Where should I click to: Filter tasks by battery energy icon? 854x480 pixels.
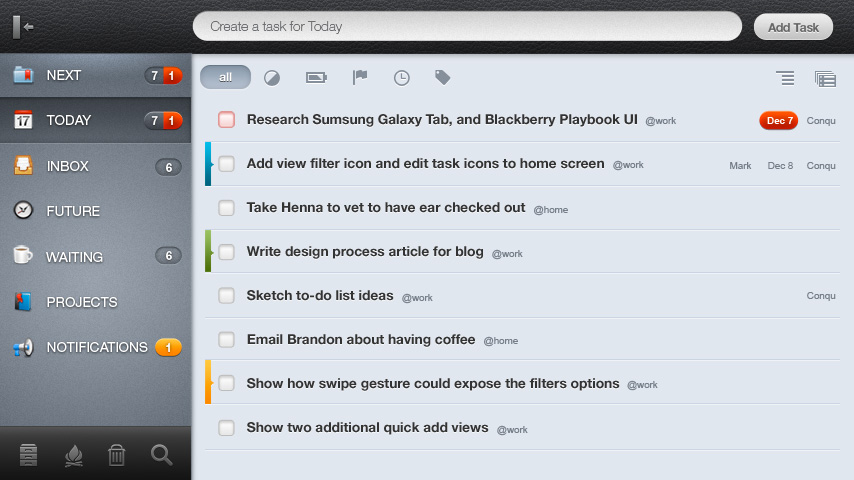(316, 77)
